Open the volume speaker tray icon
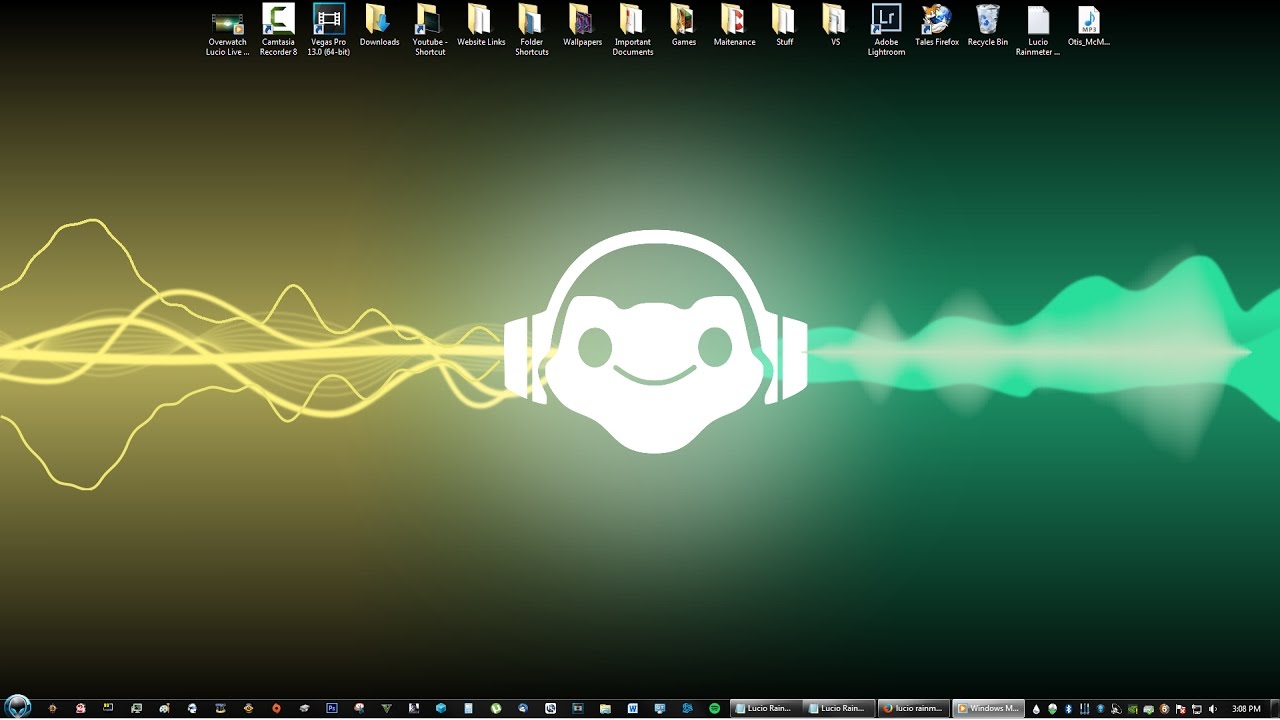Screen dimensions: 1280x720 coord(1213,708)
